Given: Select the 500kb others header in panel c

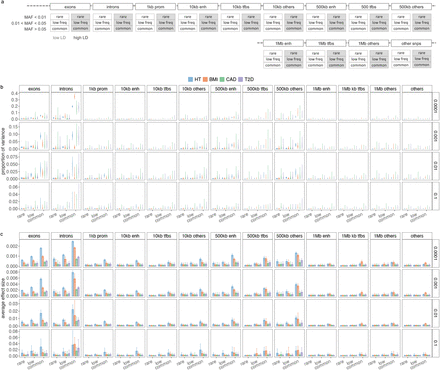Looking at the screenshot, I should coord(289,236).
